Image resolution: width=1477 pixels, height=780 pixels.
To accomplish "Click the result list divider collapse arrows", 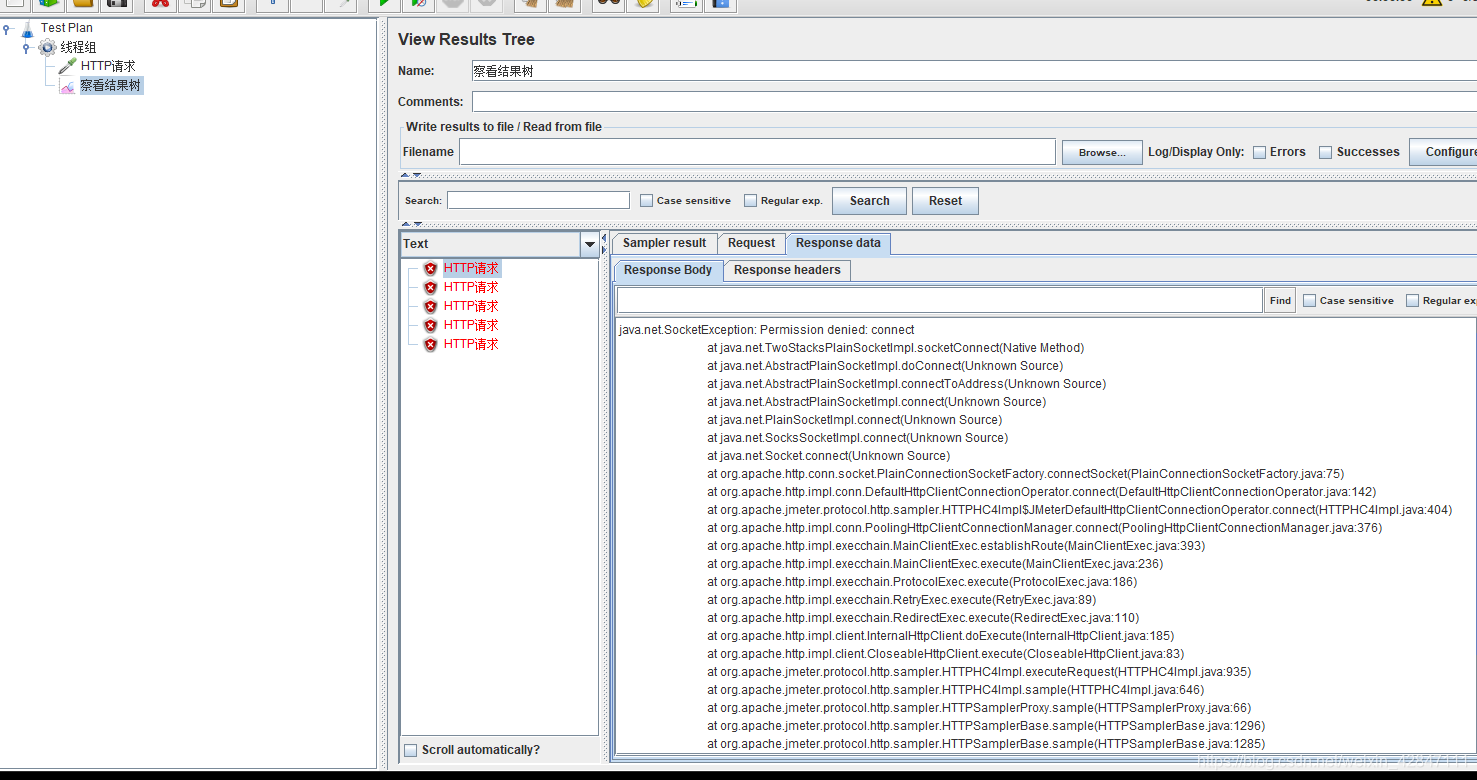I will (603, 243).
